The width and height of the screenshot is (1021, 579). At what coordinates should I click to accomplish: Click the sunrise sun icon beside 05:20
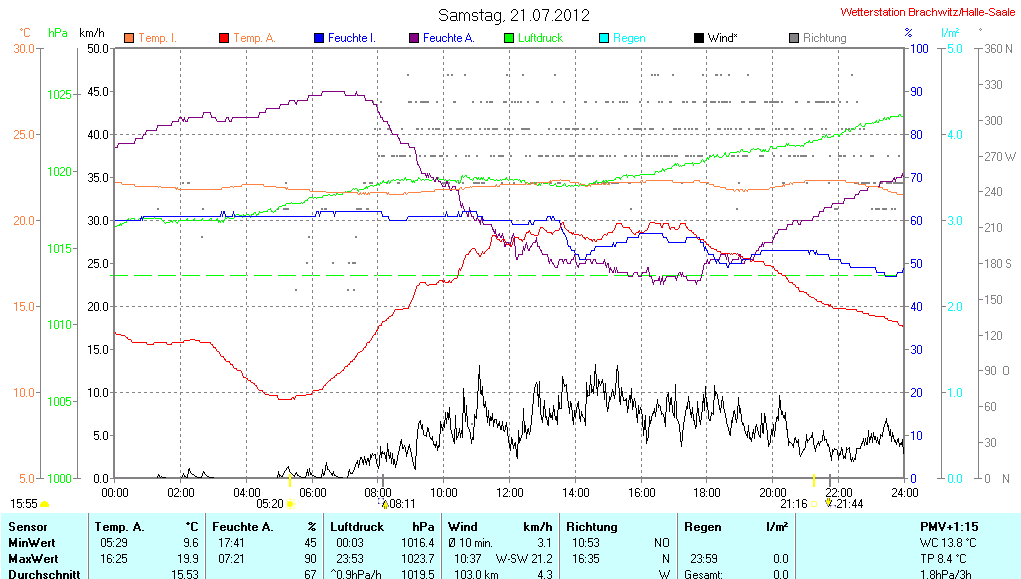(x=290, y=504)
